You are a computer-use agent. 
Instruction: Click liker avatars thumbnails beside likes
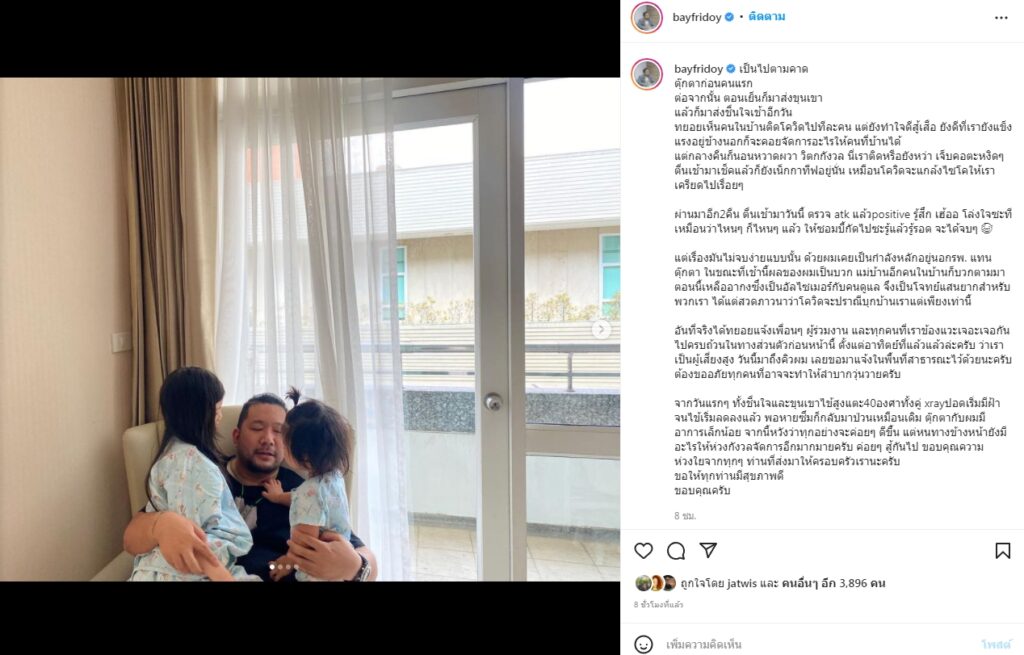click(655, 583)
